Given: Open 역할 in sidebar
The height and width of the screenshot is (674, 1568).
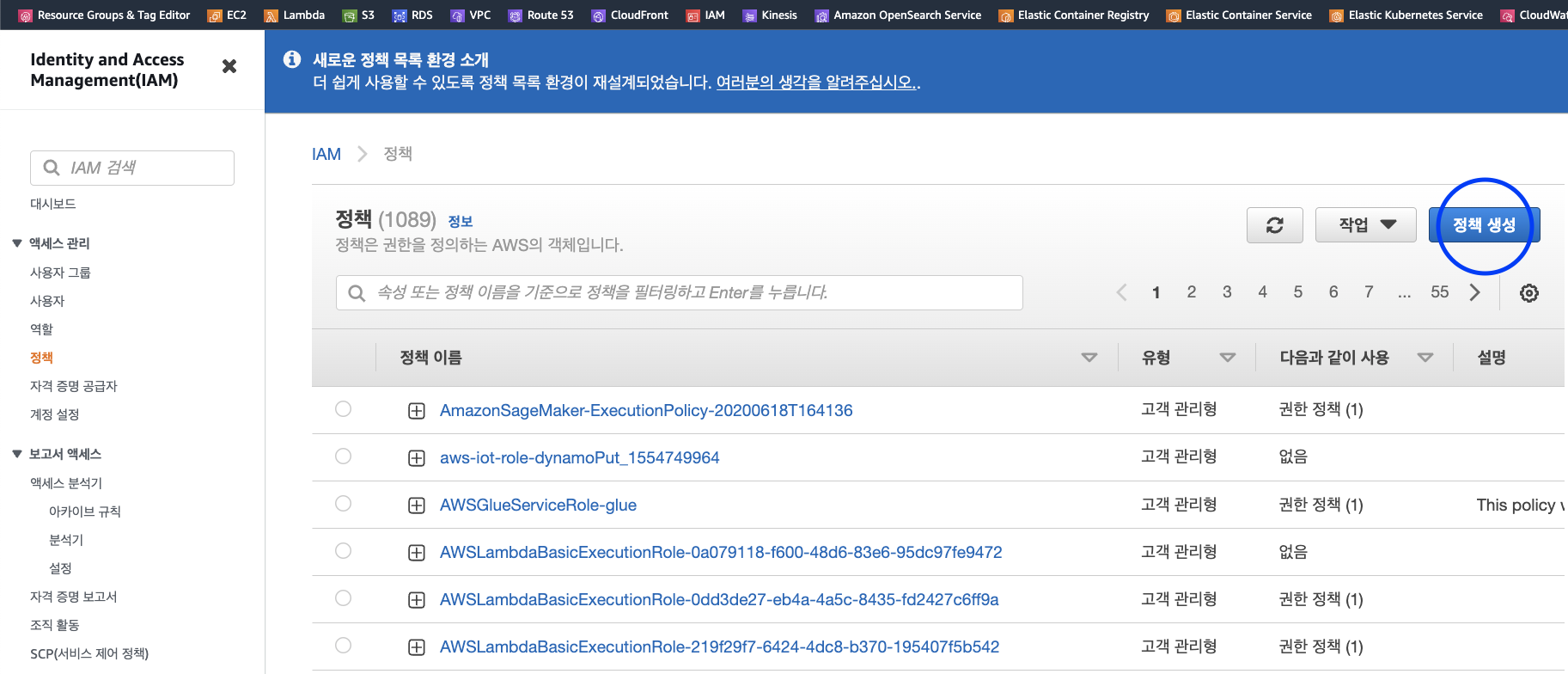Looking at the screenshot, I should tap(41, 329).
